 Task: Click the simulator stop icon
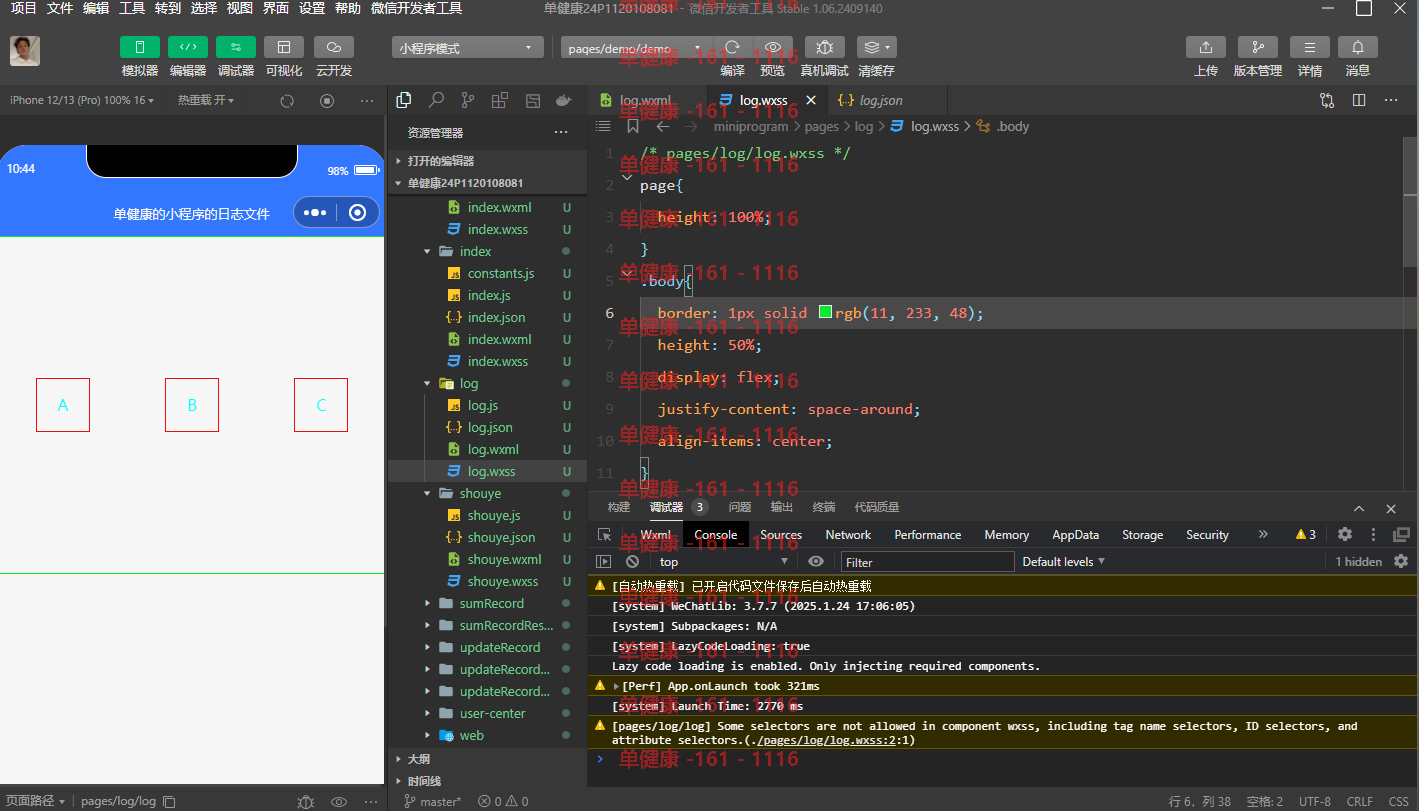(x=327, y=101)
